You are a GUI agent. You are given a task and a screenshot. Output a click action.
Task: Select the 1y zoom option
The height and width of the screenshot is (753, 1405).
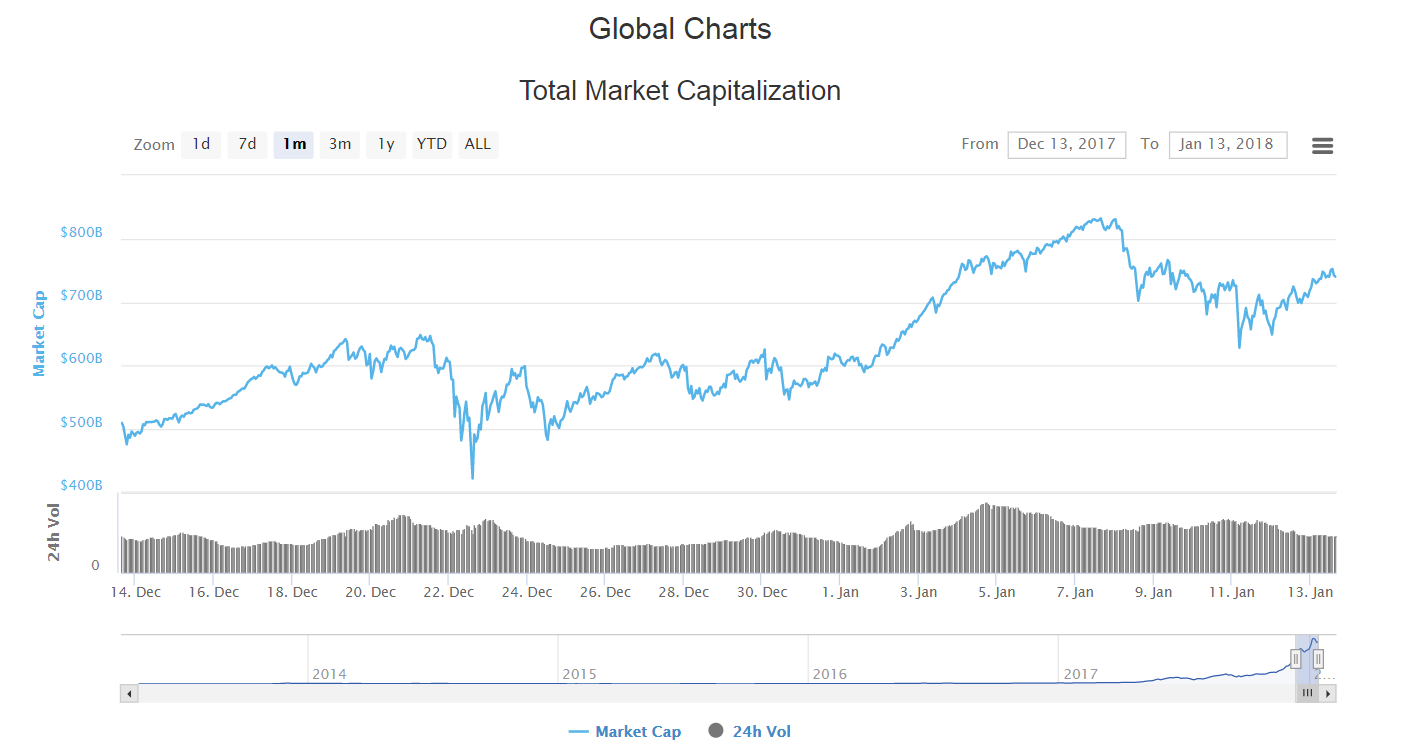point(385,144)
